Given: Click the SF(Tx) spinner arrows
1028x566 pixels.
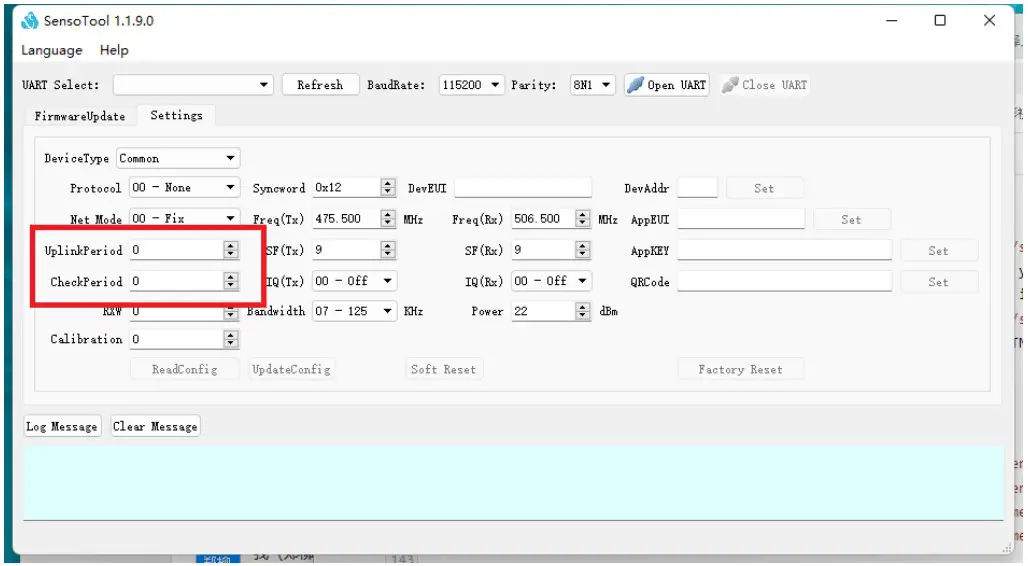Looking at the screenshot, I should click(388, 250).
